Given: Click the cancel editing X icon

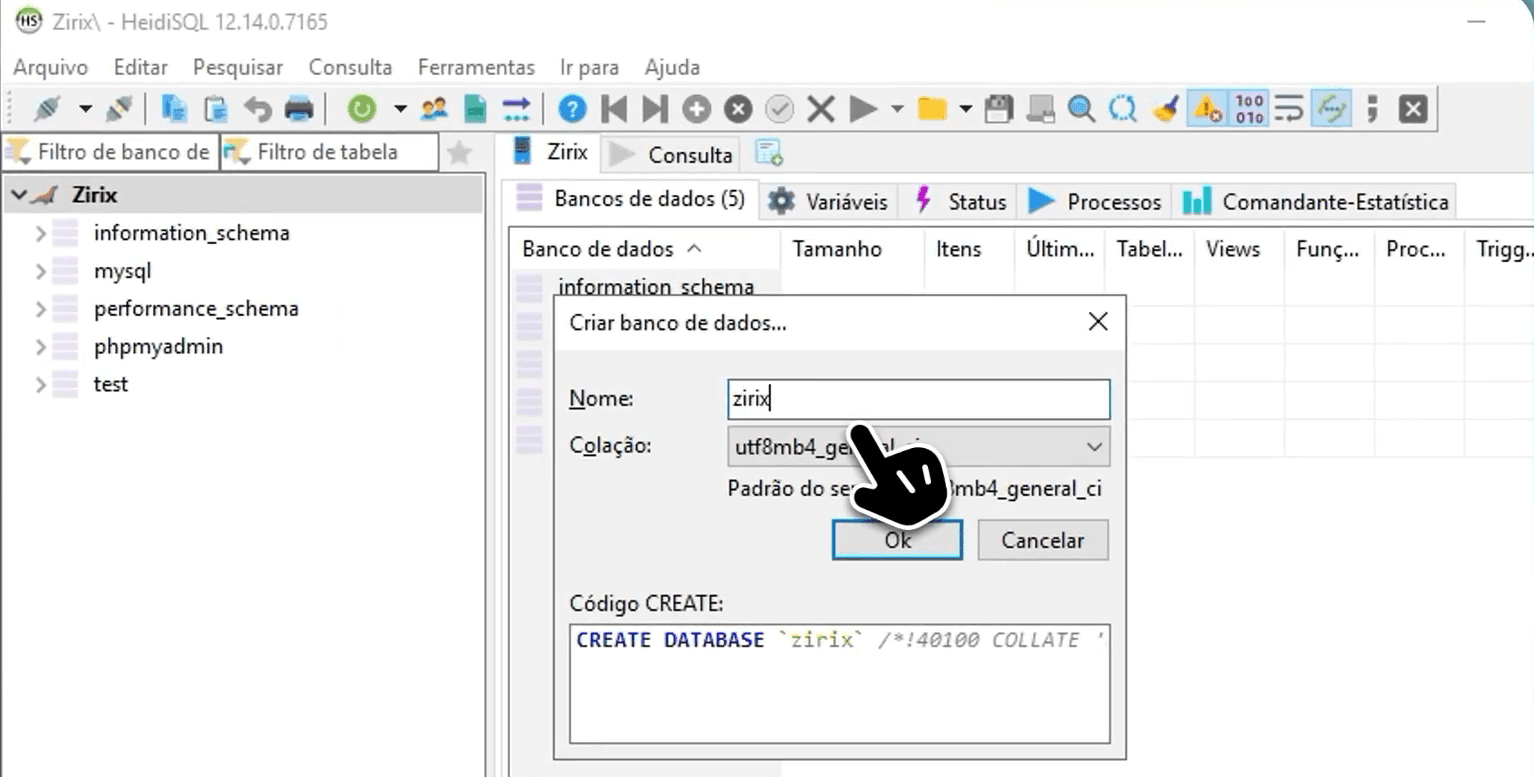Looking at the screenshot, I should tap(821, 108).
